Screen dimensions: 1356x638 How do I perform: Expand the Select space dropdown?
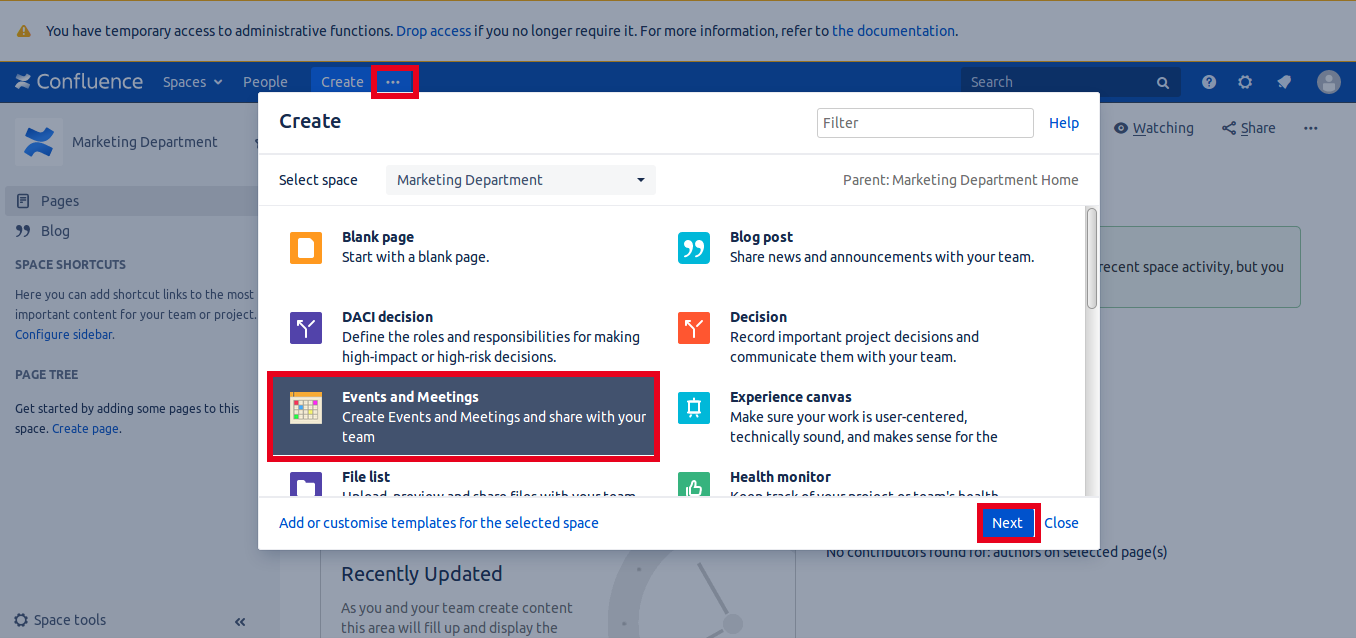pos(521,180)
